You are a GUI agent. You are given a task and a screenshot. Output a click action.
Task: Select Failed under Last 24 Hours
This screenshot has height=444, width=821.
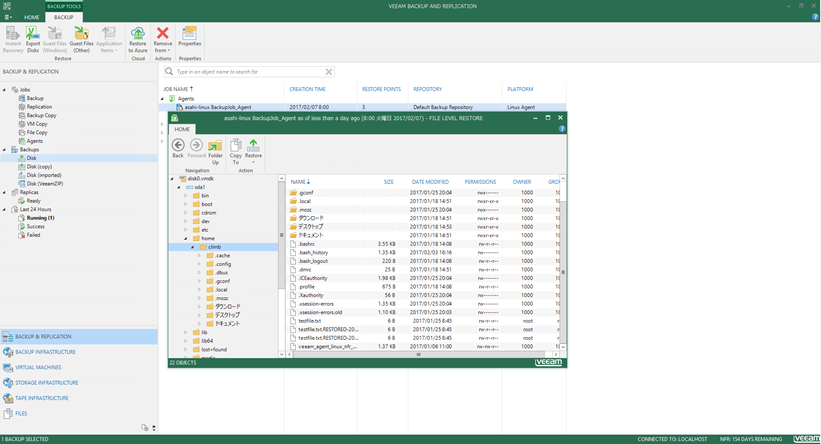[33, 235]
